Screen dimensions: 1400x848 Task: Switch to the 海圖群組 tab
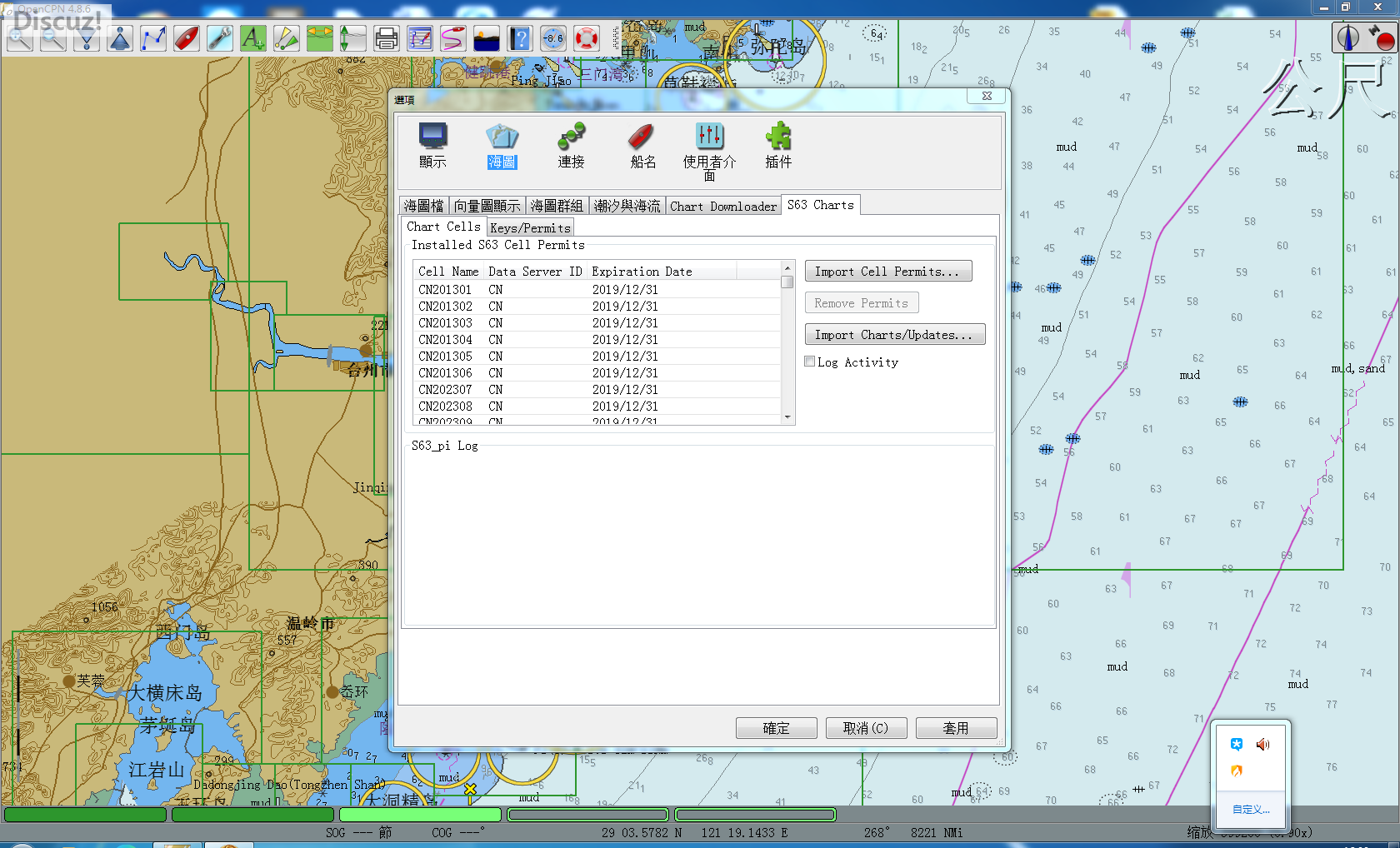pyautogui.click(x=557, y=206)
